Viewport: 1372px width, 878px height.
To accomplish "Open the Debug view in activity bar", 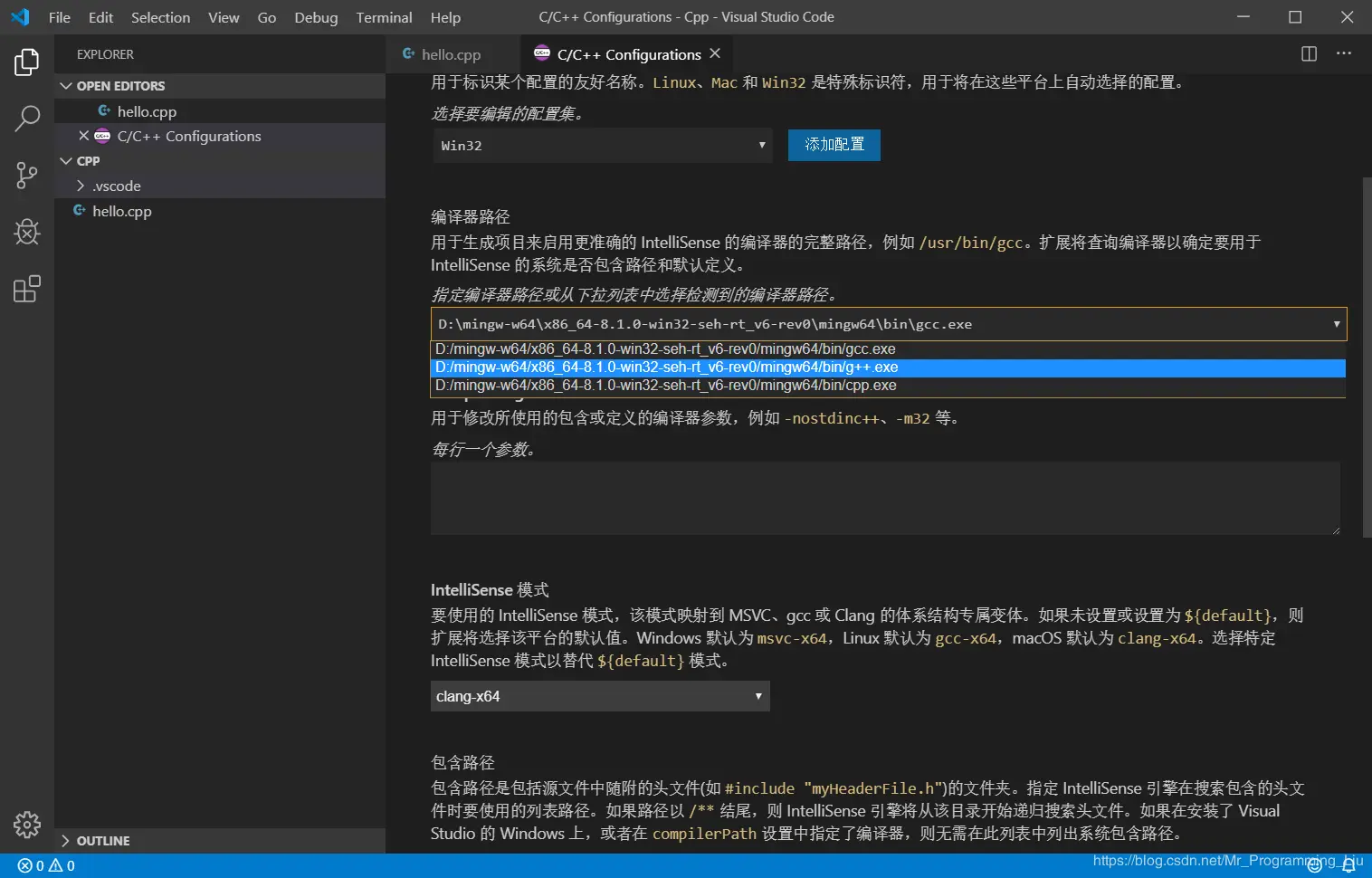I will (x=27, y=233).
